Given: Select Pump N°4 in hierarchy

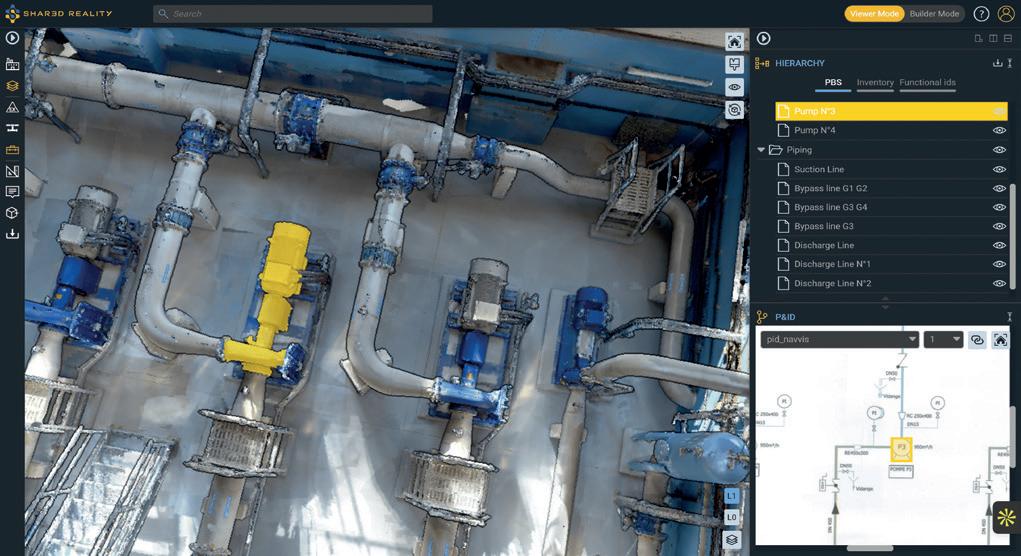Looking at the screenshot, I should (891, 130).
